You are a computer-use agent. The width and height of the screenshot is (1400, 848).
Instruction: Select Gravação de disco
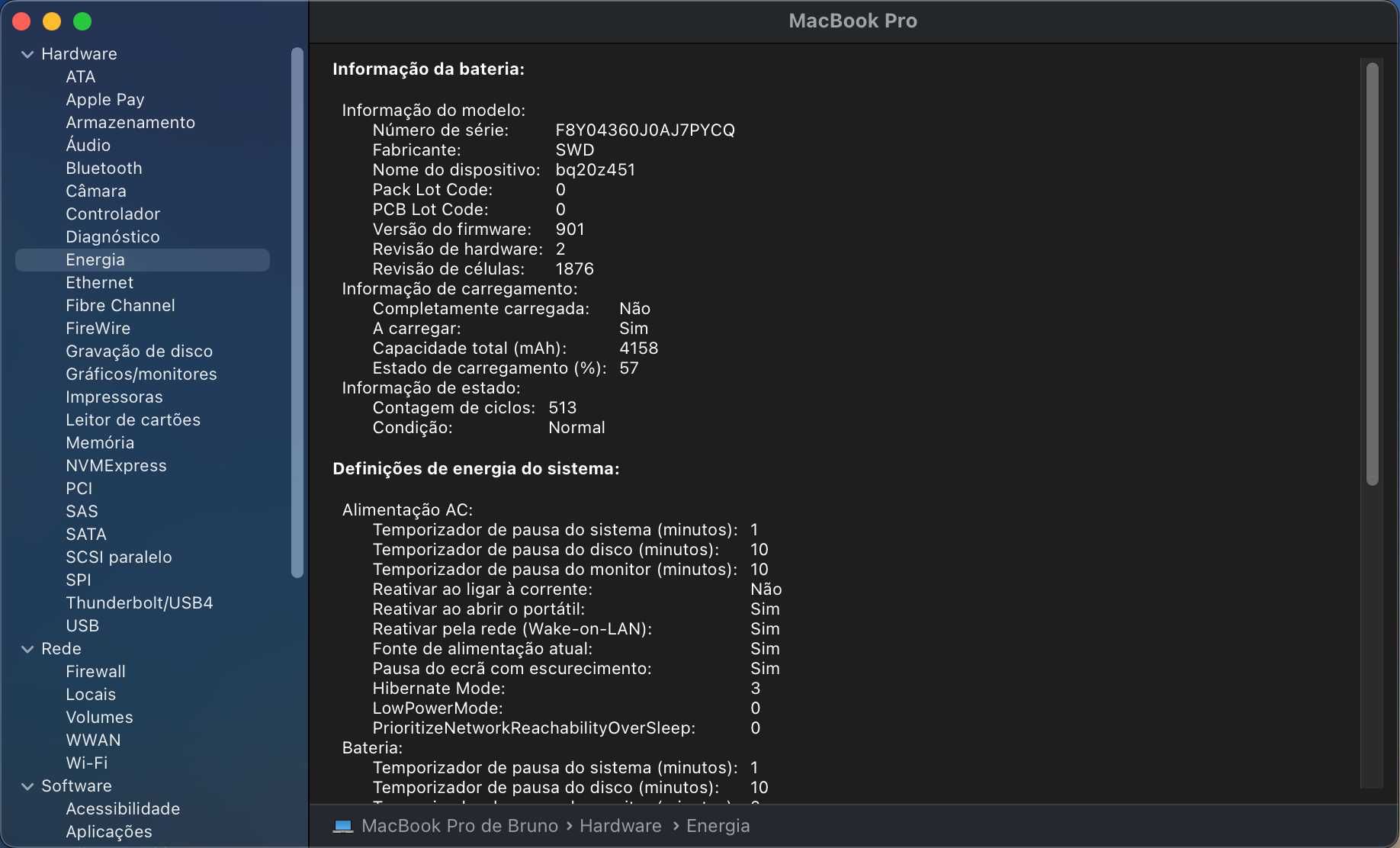point(140,352)
